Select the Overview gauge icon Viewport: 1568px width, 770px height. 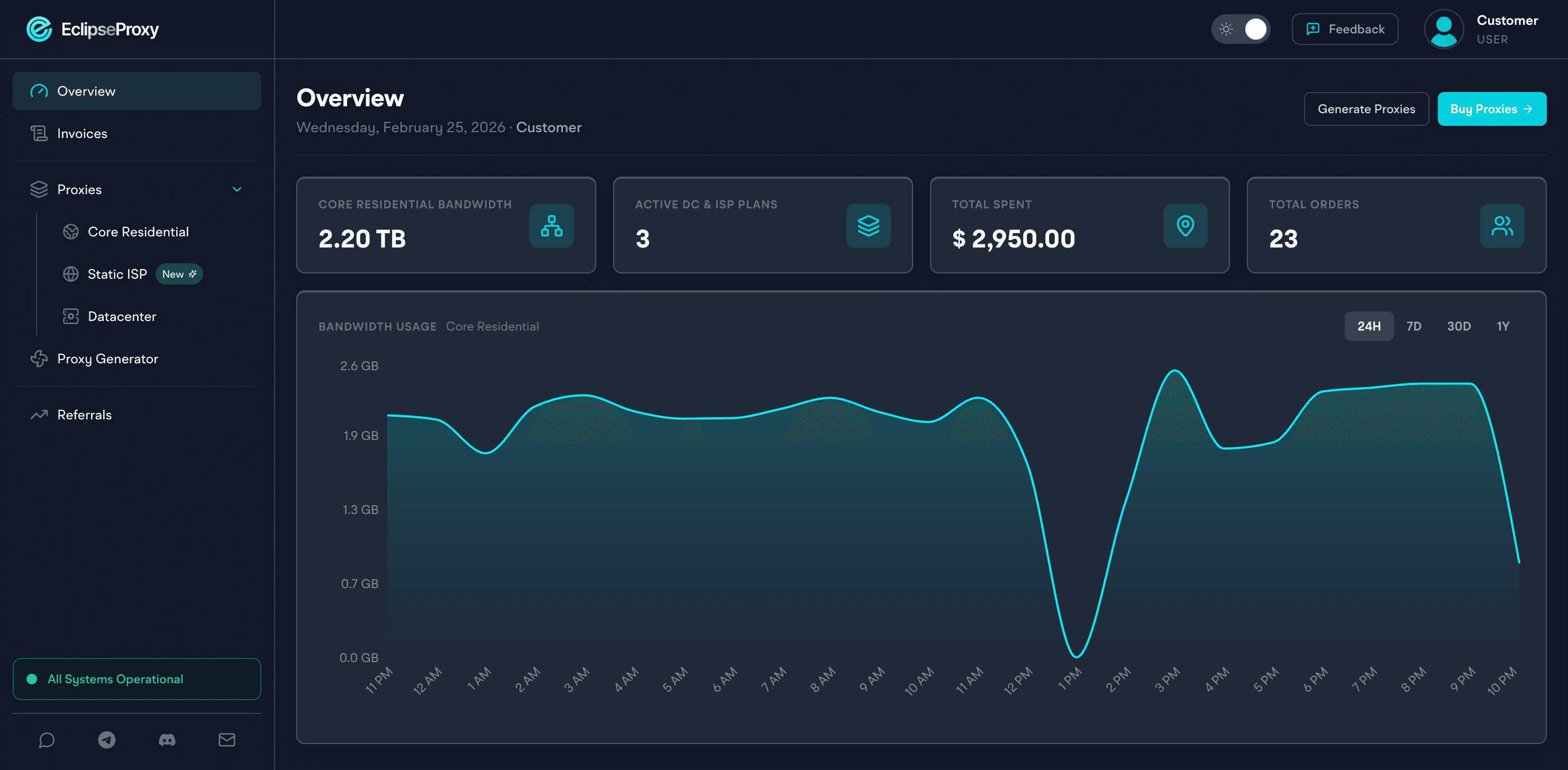tap(39, 90)
